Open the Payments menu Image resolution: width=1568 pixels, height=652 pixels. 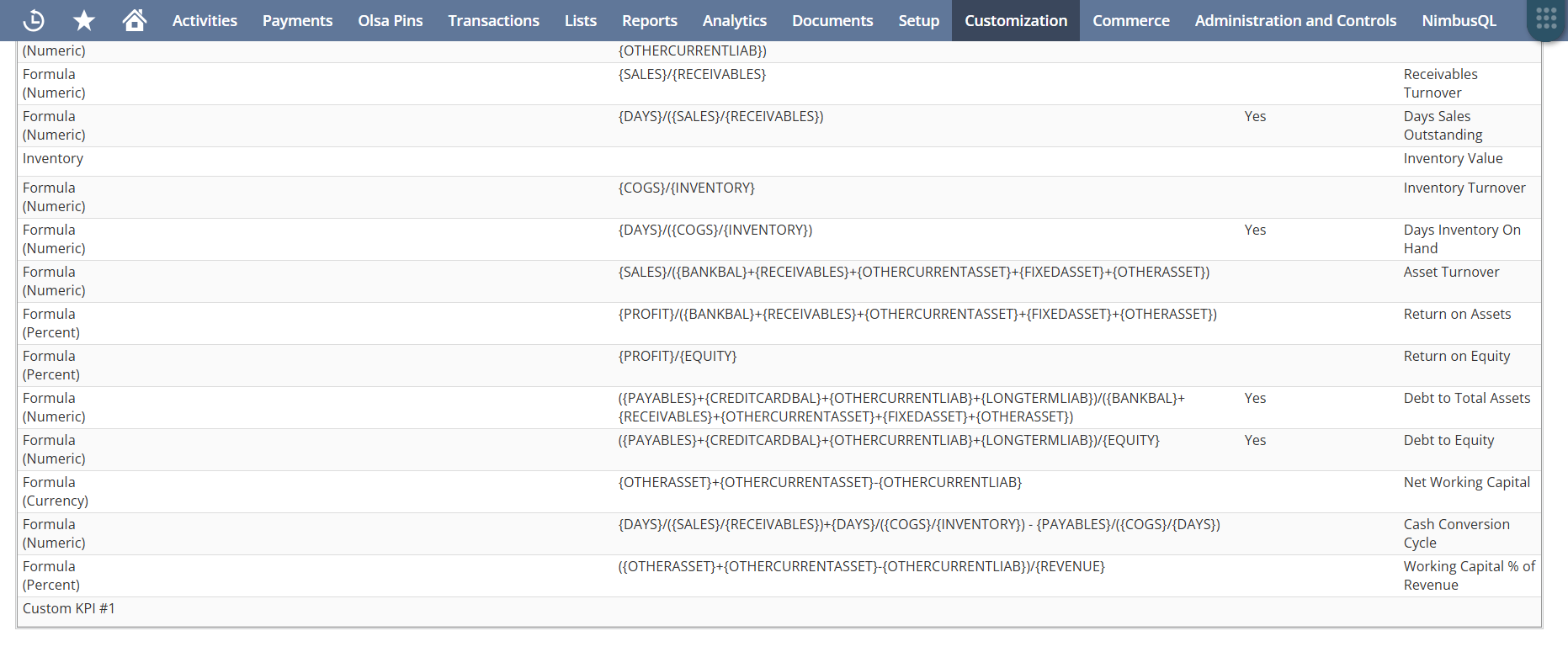[297, 20]
